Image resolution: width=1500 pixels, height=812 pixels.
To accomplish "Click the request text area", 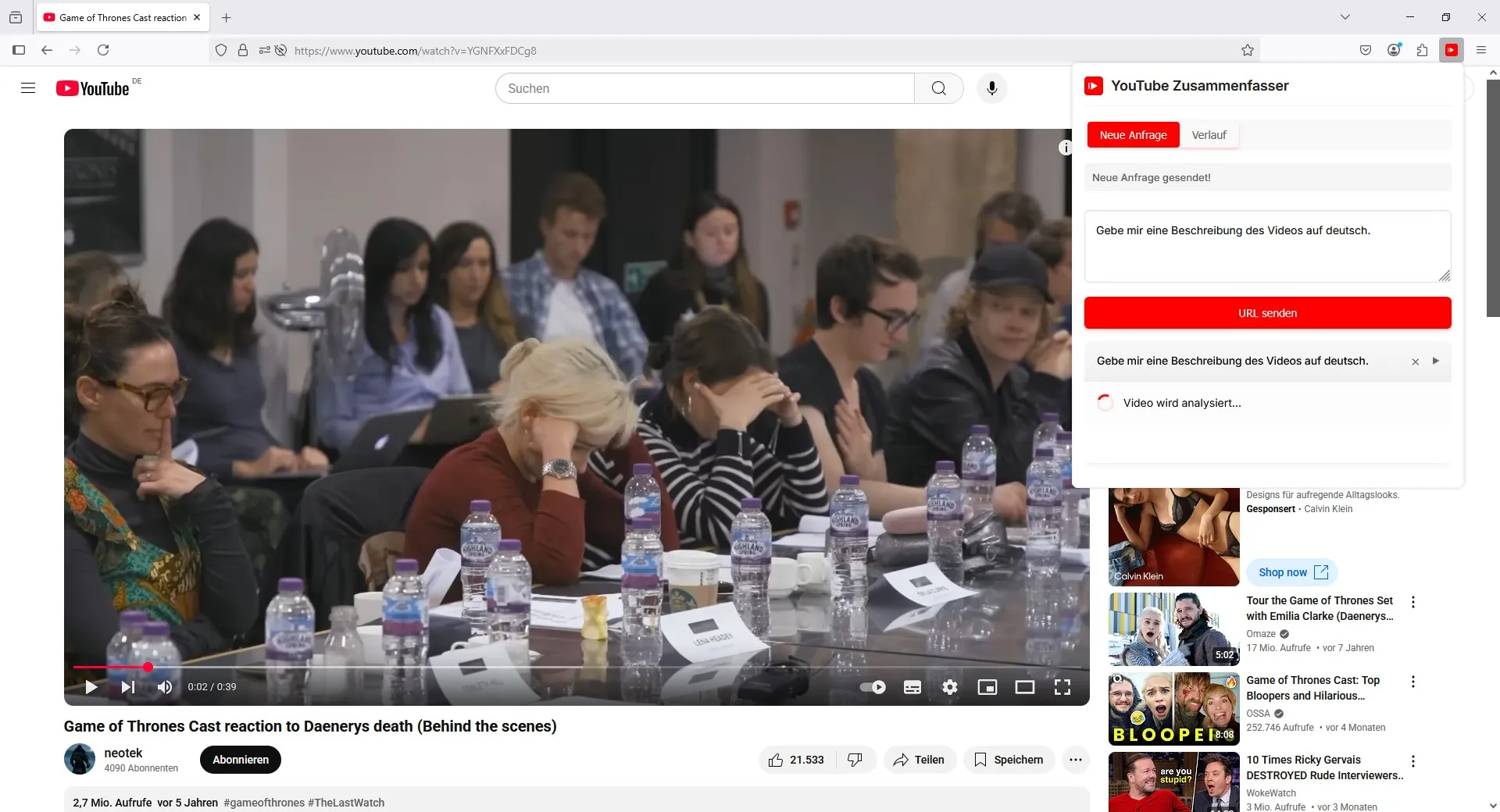I will click(1267, 246).
